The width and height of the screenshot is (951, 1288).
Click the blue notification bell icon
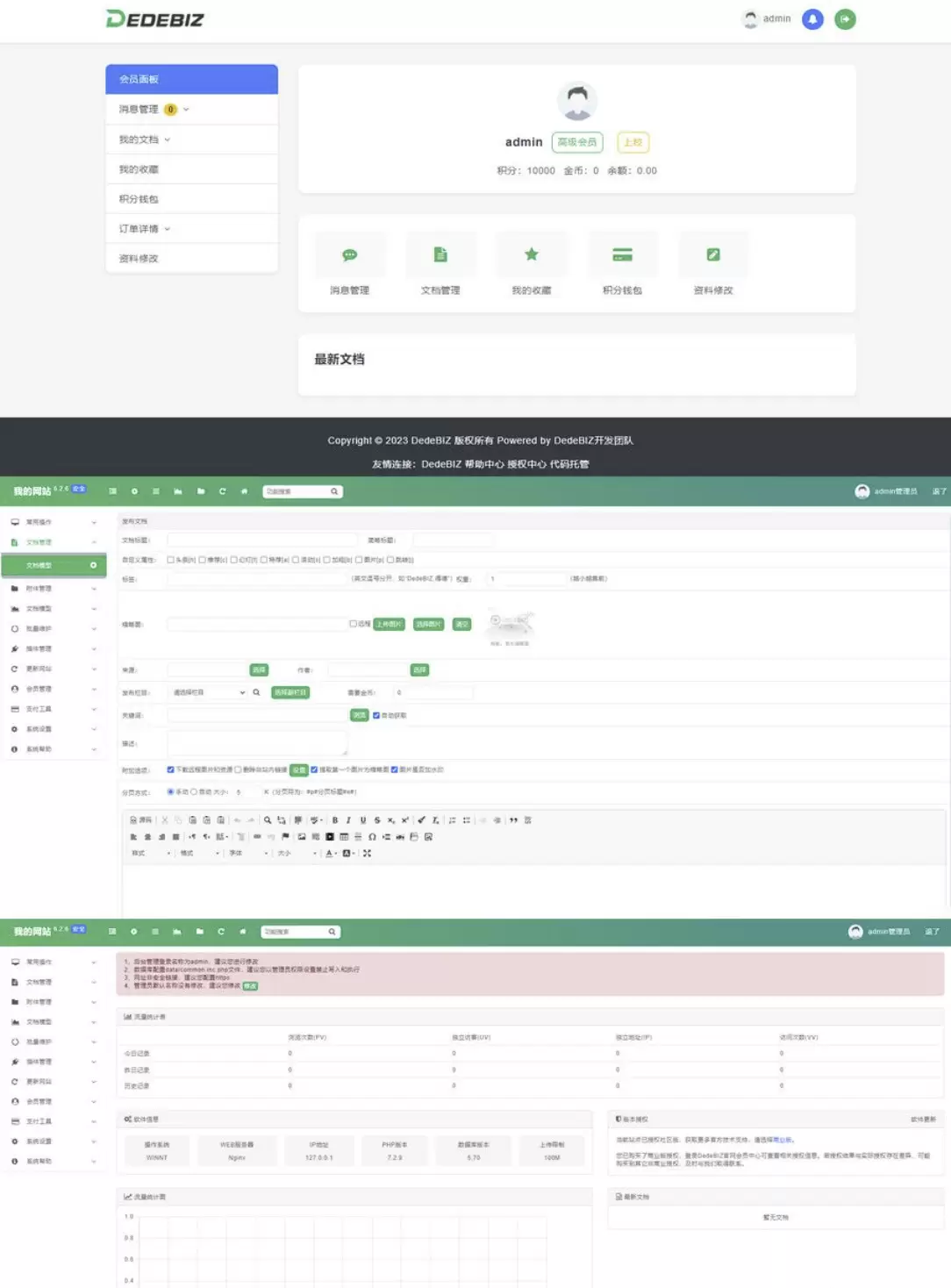point(812,19)
